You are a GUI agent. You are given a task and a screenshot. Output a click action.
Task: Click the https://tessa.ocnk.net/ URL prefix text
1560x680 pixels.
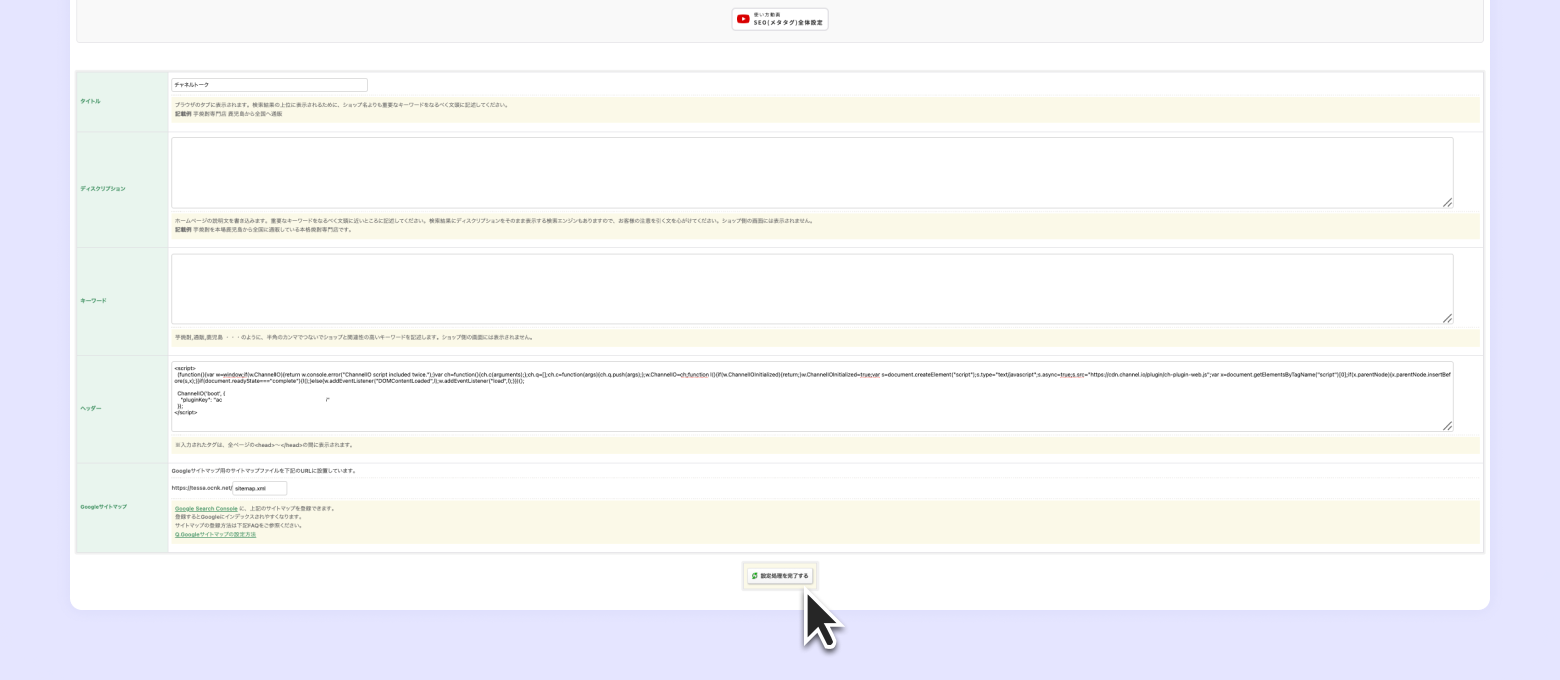201,488
